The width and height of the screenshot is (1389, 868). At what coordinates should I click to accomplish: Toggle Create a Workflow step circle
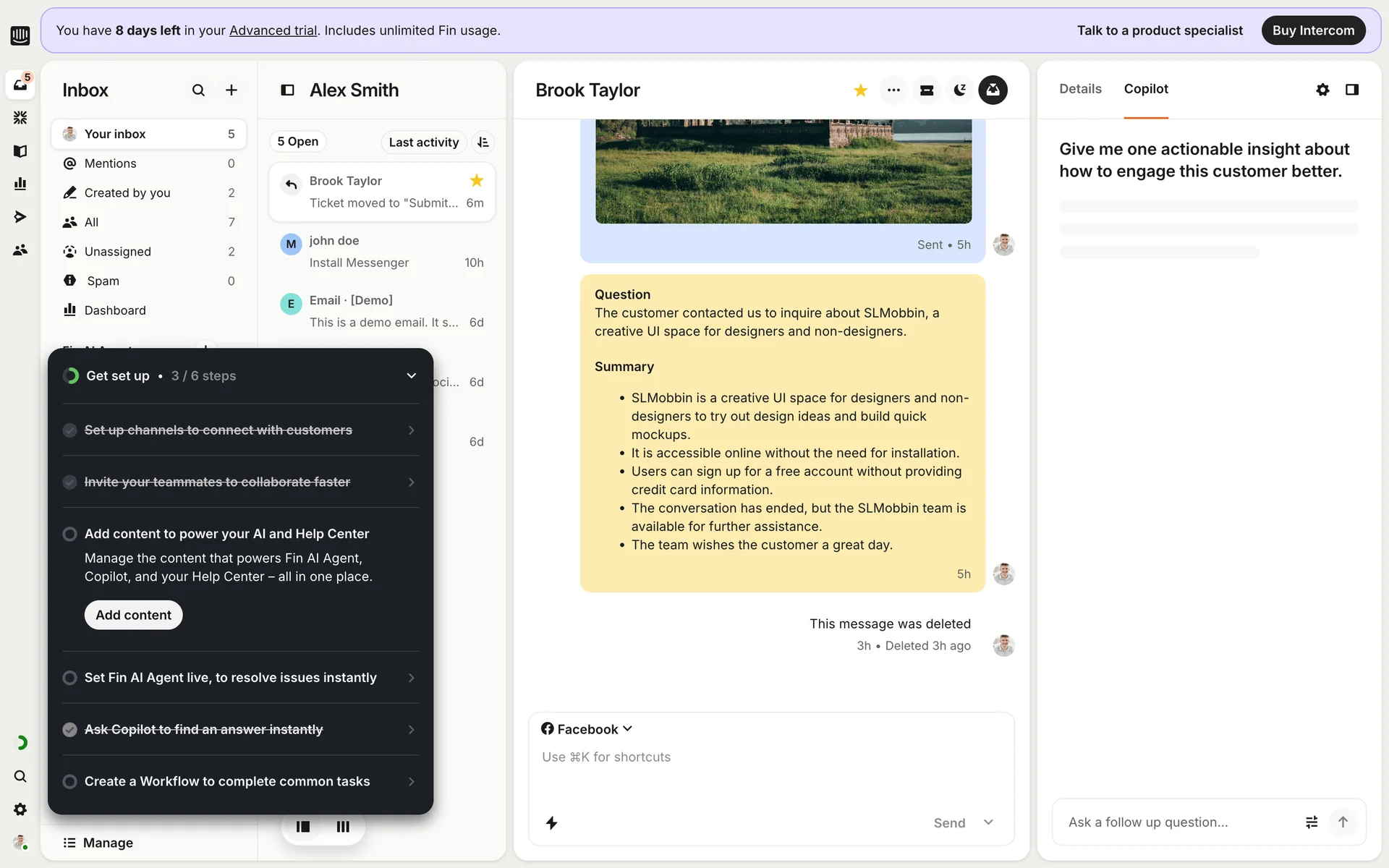(x=69, y=781)
